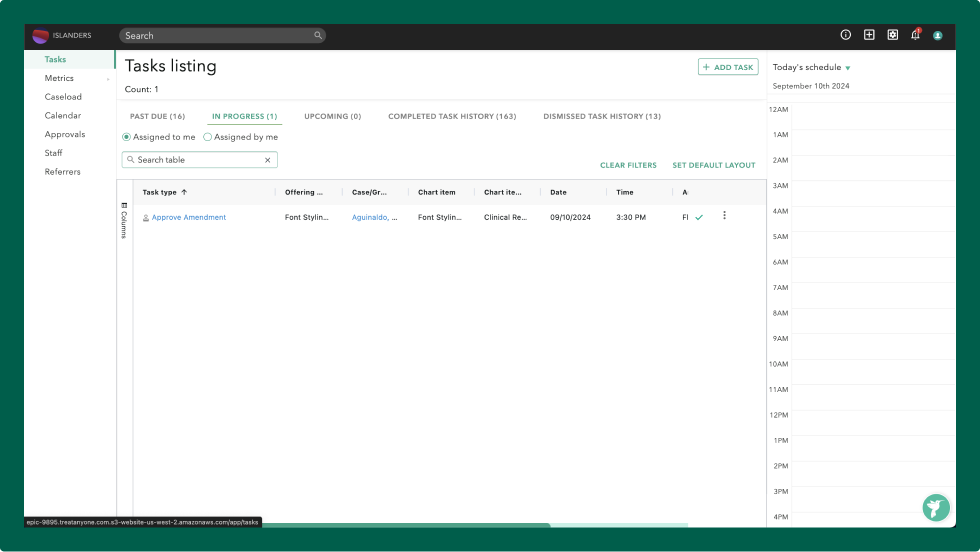The image size is (980, 552).
Task: Click the green checkmark on Approve Amendment row
Action: click(x=699, y=218)
